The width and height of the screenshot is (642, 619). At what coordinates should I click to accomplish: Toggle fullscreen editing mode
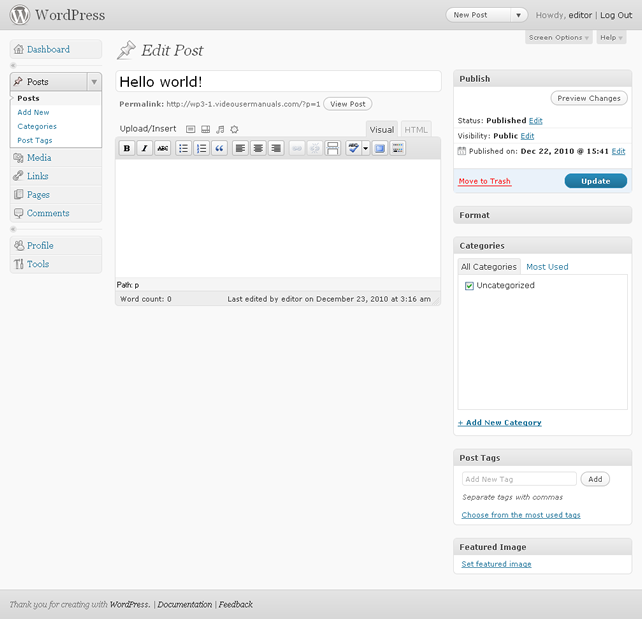(380, 148)
